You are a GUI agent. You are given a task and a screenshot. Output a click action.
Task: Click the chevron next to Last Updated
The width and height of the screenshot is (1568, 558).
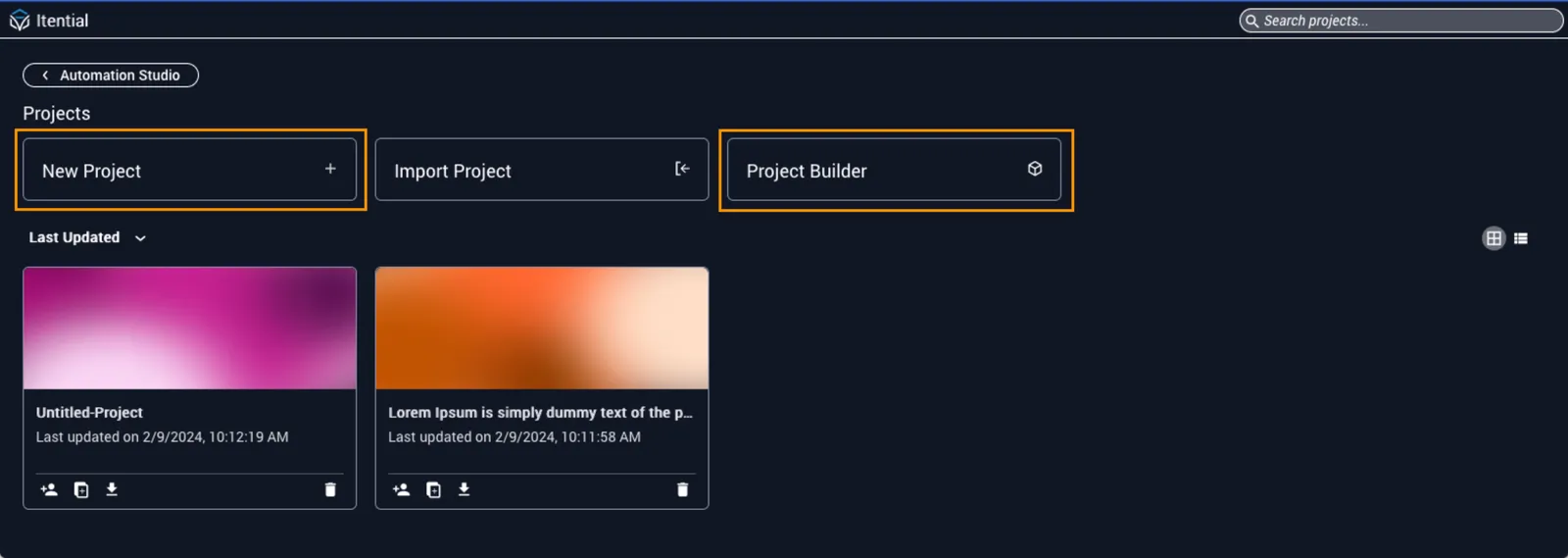pos(140,238)
